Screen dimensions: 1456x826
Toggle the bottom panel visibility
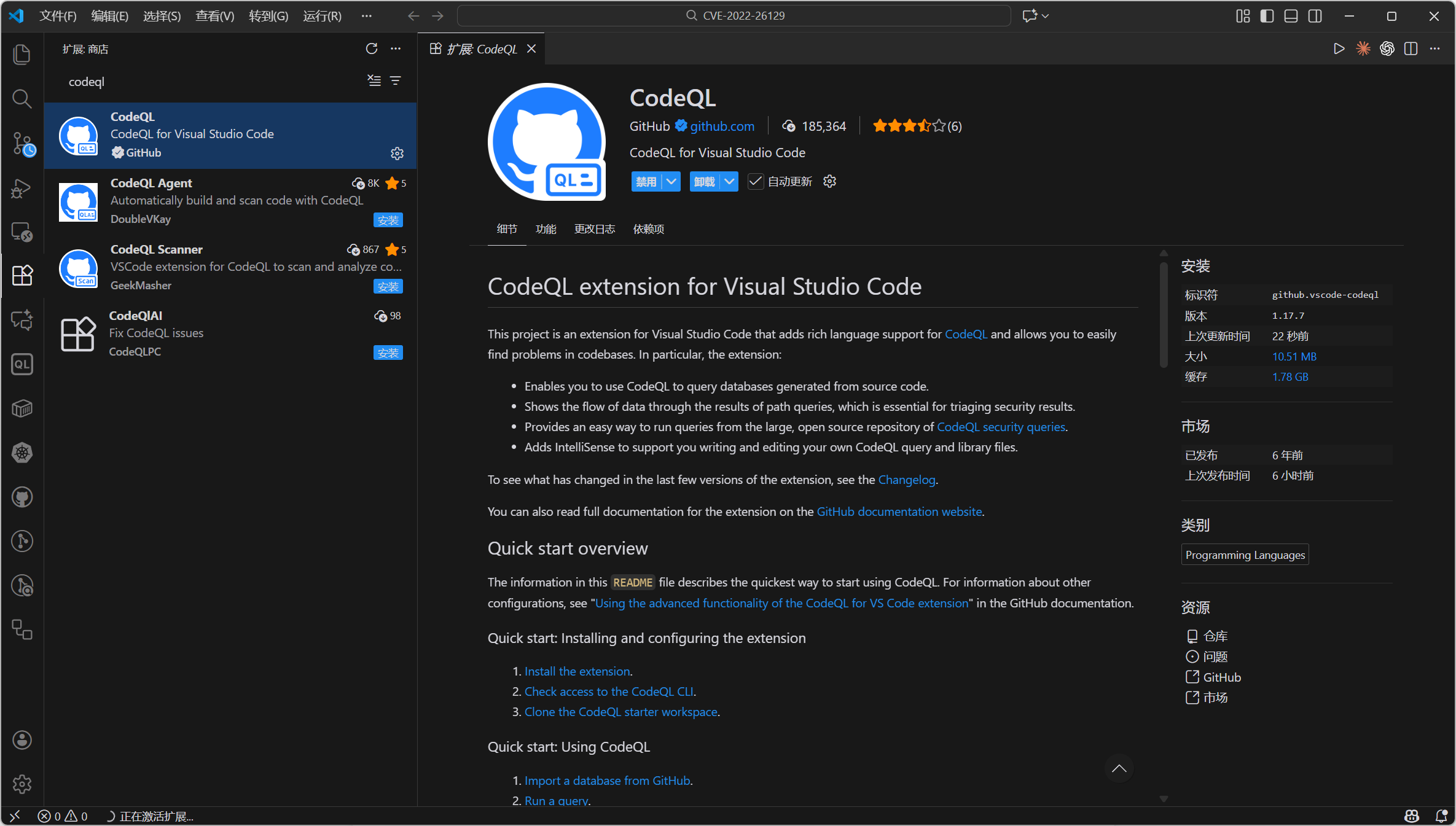click(x=1290, y=16)
